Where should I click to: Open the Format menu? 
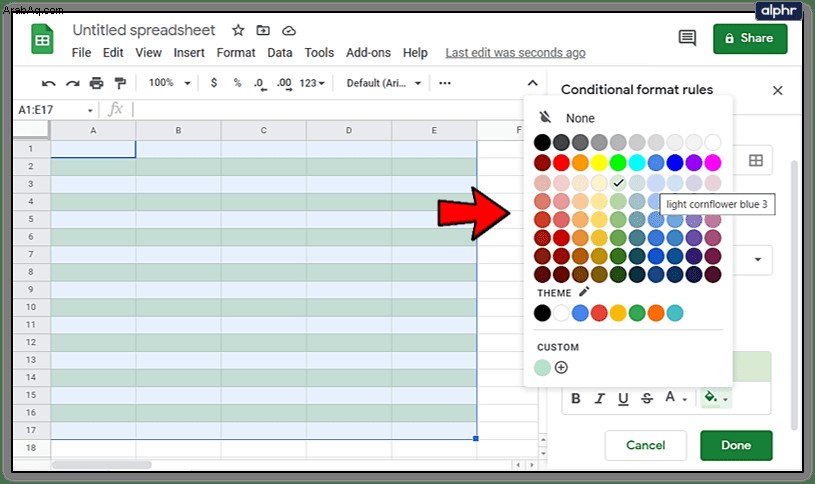coord(236,53)
